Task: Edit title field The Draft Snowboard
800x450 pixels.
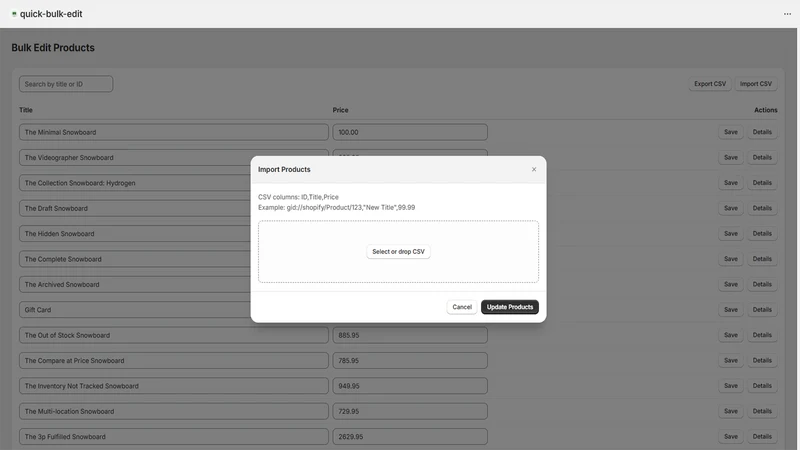Action: (x=135, y=208)
